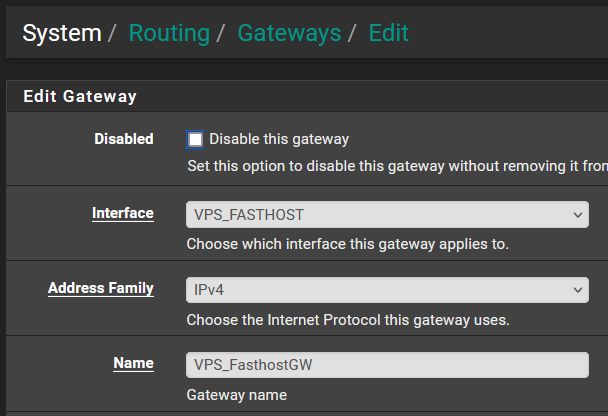This screenshot has height=416, width=608.
Task: Click the 'Choose the Internet Protocol' help text
Action: tap(348, 320)
